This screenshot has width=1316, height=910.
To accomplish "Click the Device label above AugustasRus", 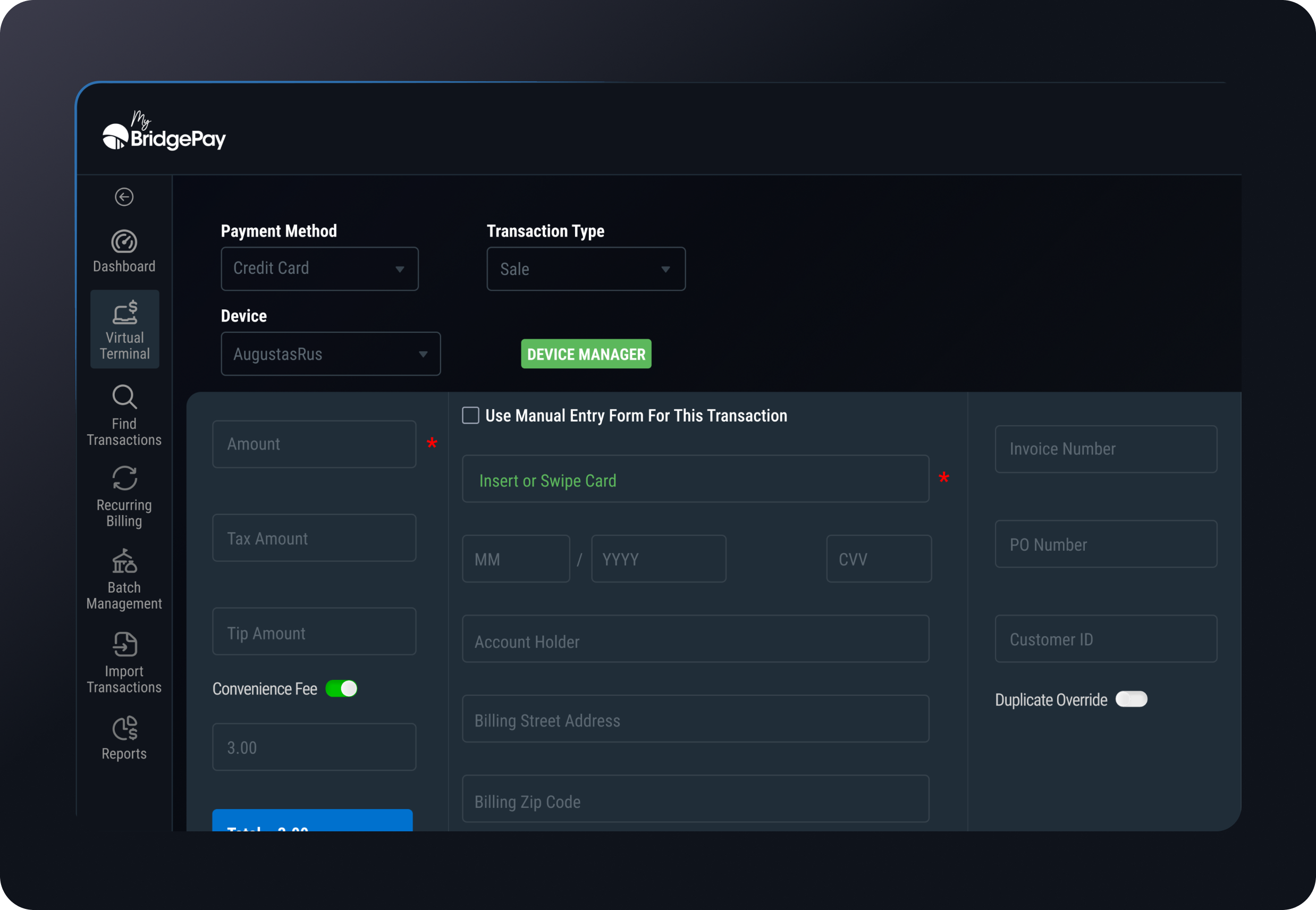I will pyautogui.click(x=243, y=316).
